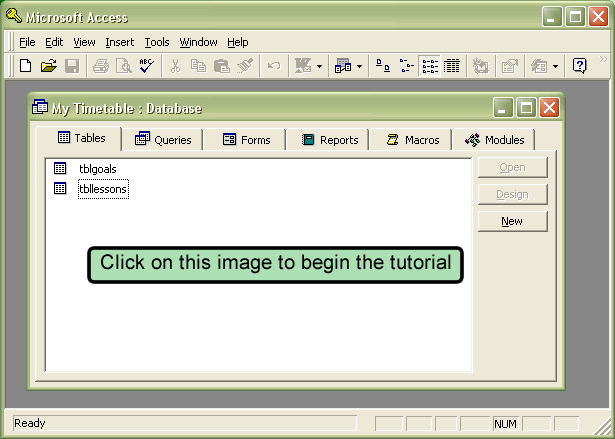Screen dimensions: 615x439
Task: Click the Copy icon in toolbar
Action: click(198, 66)
